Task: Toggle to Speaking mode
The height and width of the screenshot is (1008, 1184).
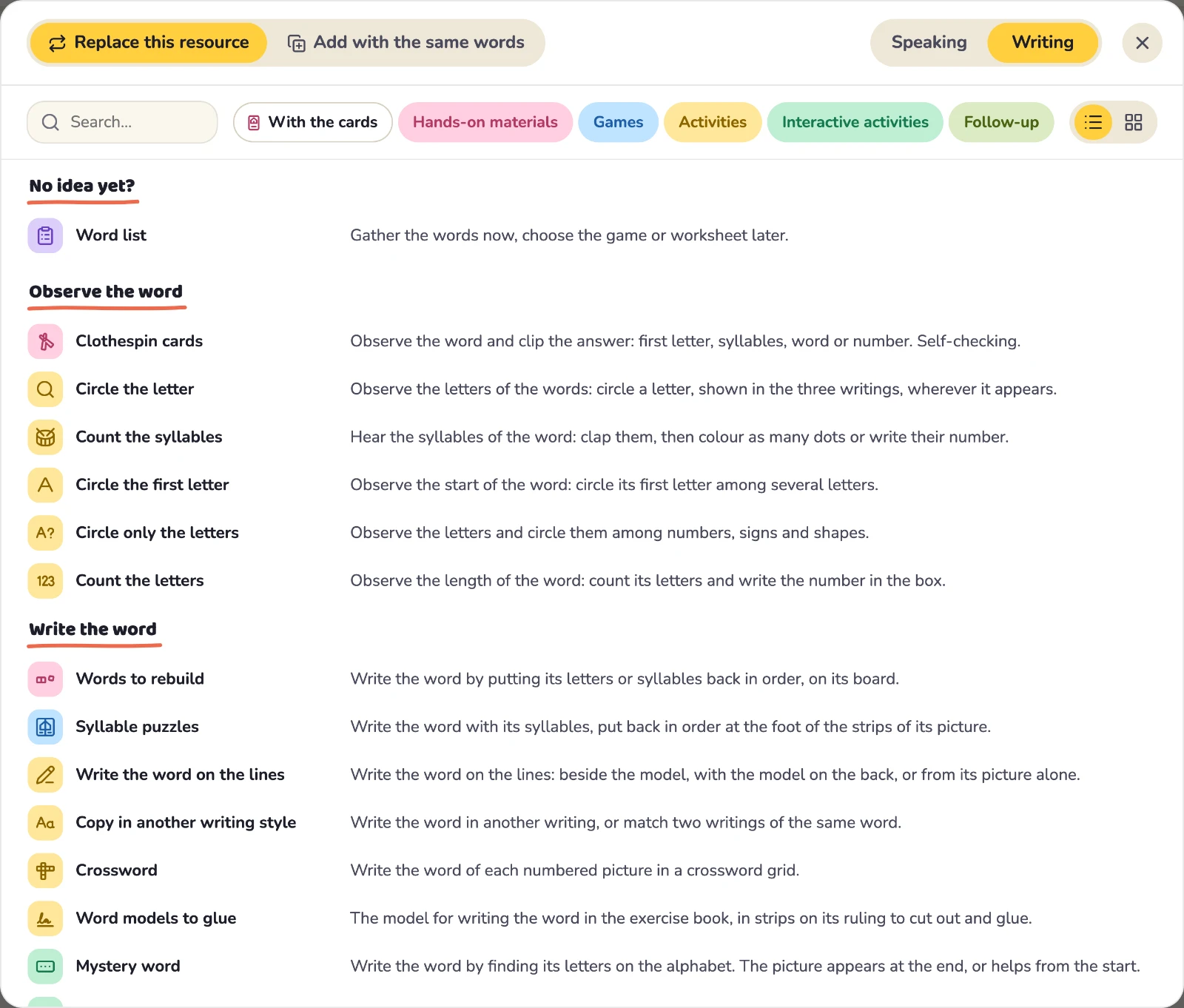Action: tap(929, 42)
